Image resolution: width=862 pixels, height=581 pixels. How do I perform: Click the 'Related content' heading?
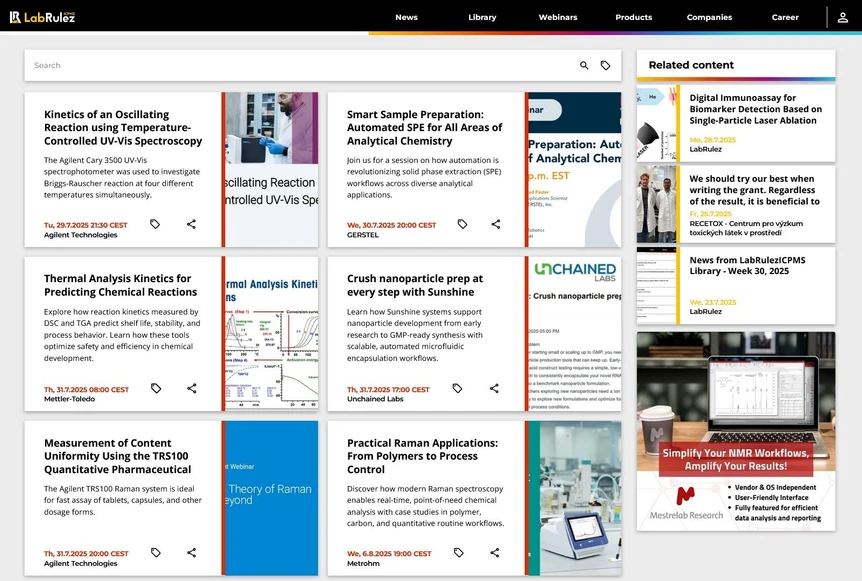[x=691, y=65]
